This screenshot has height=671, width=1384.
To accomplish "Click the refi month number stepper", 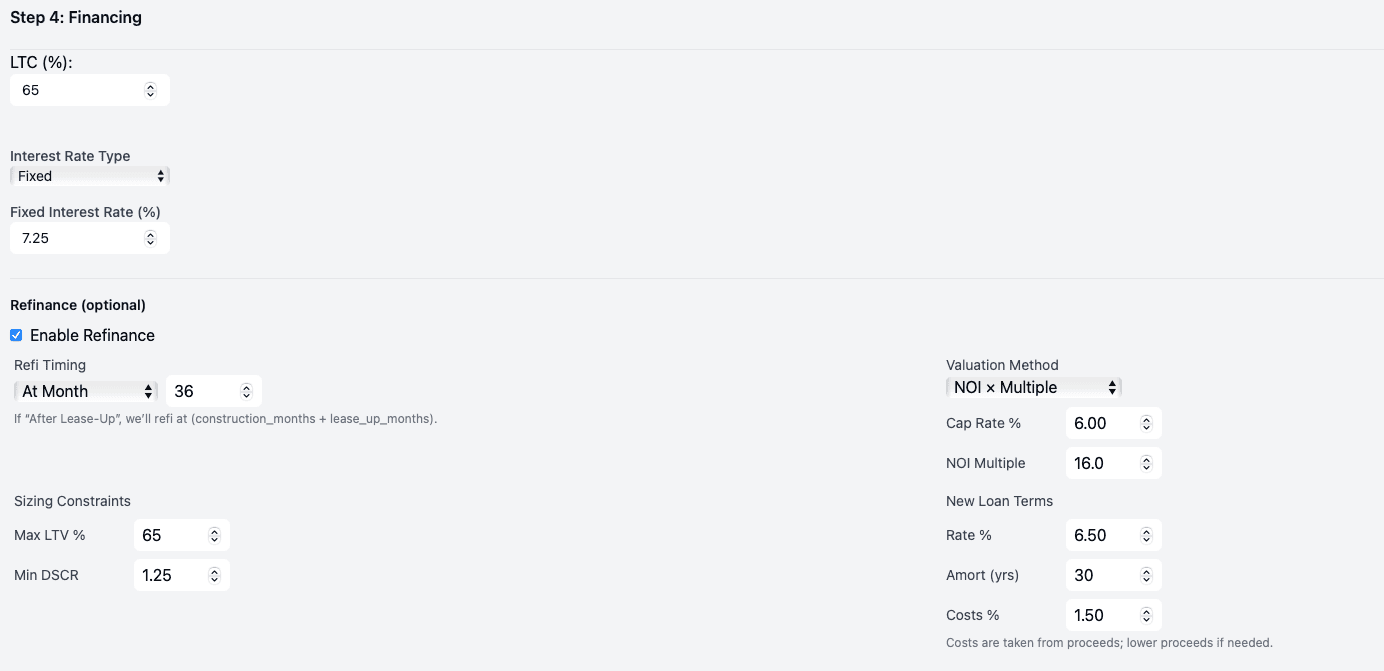I will pos(246,391).
